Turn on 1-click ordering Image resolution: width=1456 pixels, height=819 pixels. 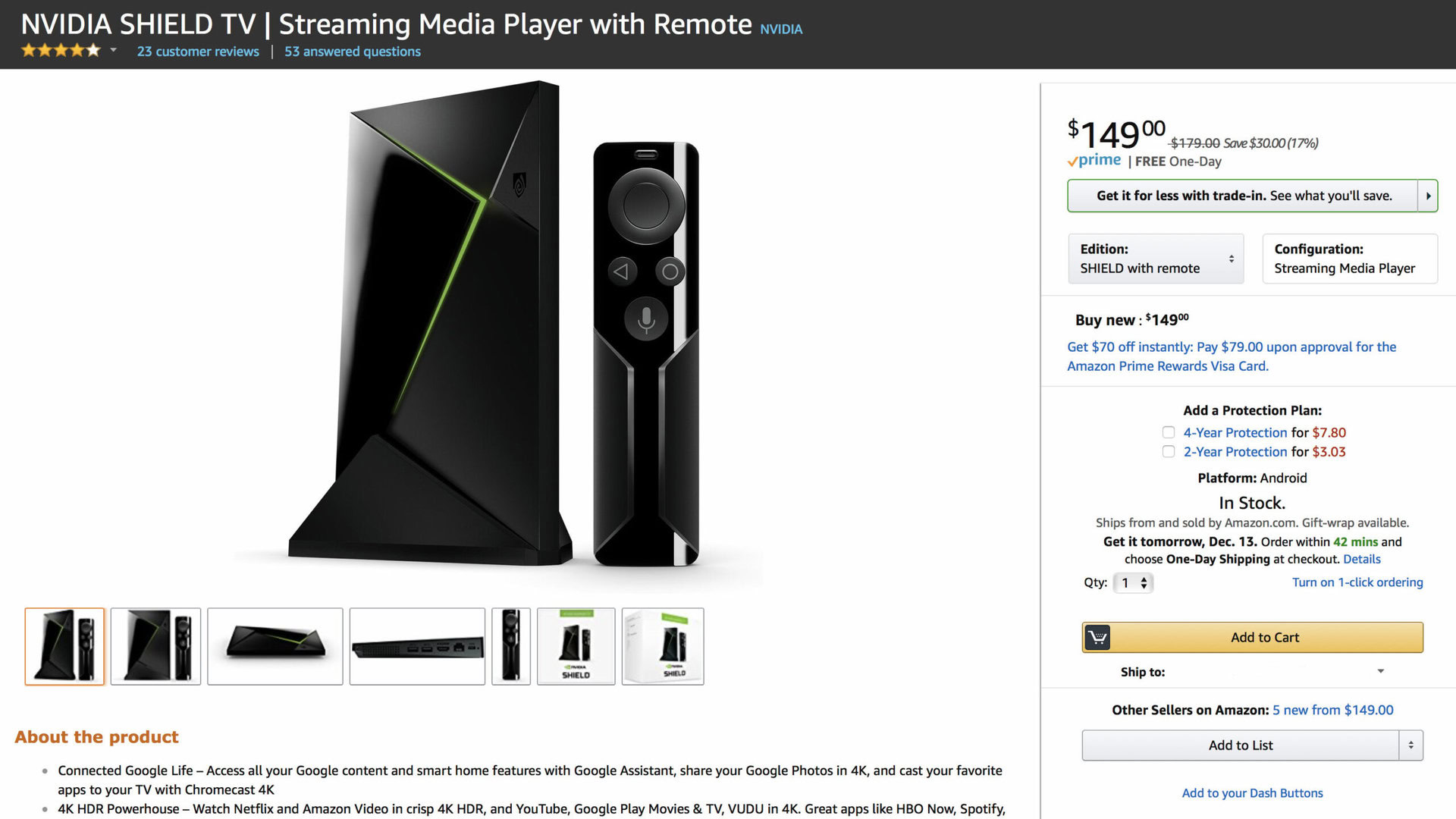(1357, 582)
